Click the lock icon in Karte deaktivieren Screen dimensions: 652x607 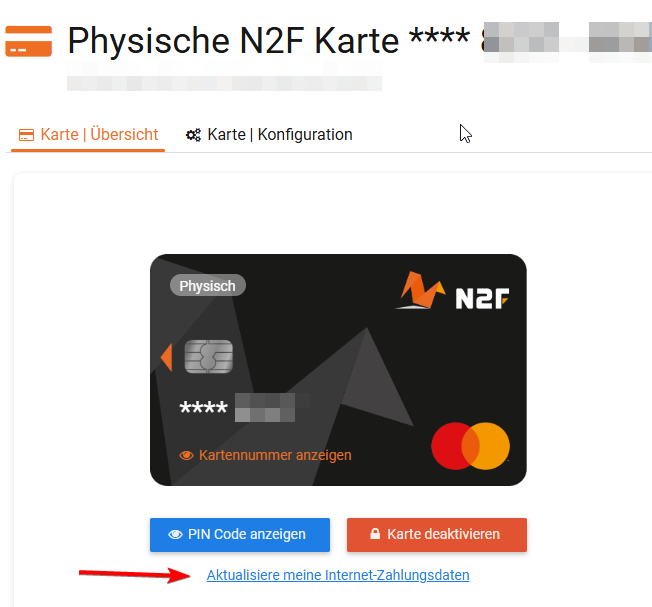pos(375,534)
